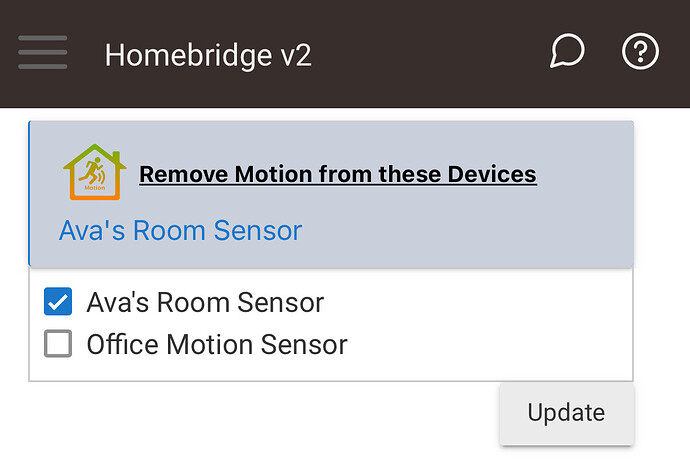Open the blue Ava's Room Sensor link
The height and width of the screenshot is (467, 690).
click(x=180, y=231)
